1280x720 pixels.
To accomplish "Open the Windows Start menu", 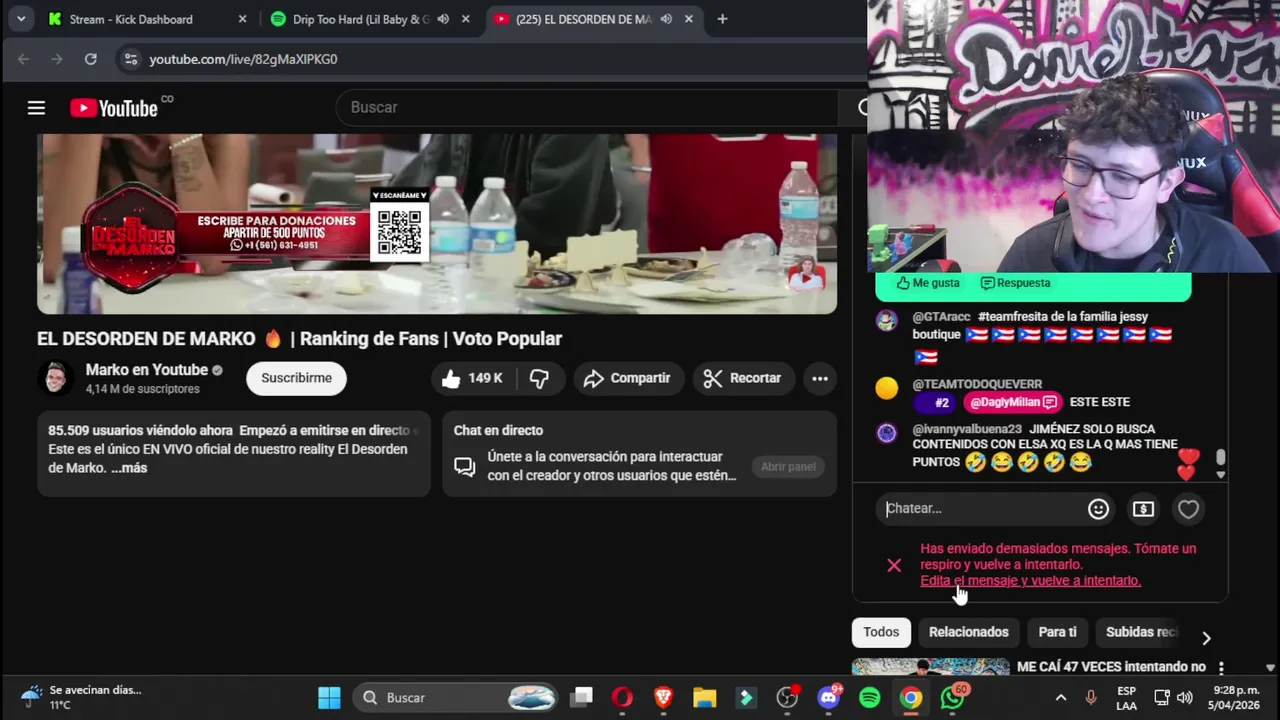I will pyautogui.click(x=329, y=698).
